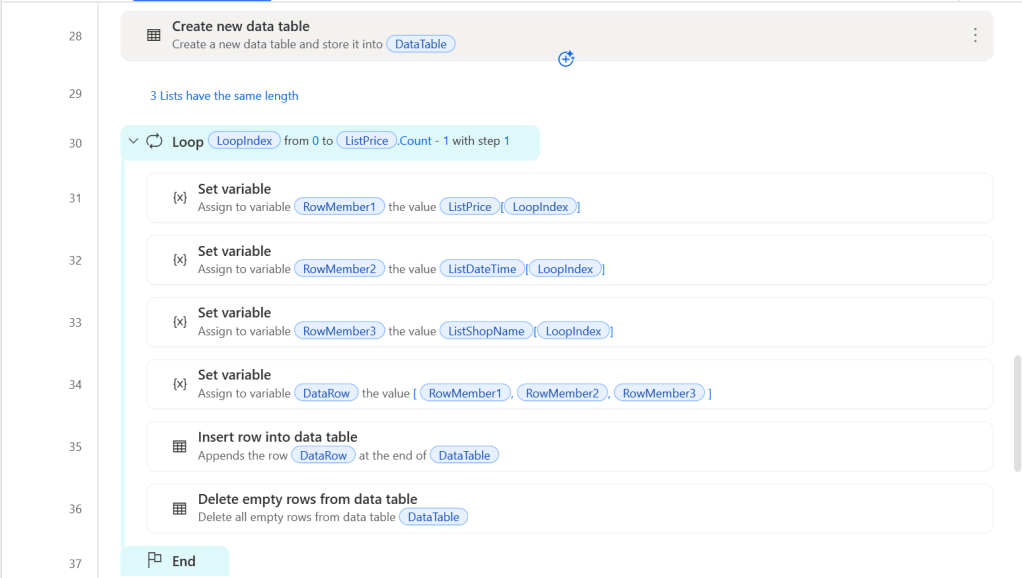Click line number 33 in the gutter

pos(75,323)
